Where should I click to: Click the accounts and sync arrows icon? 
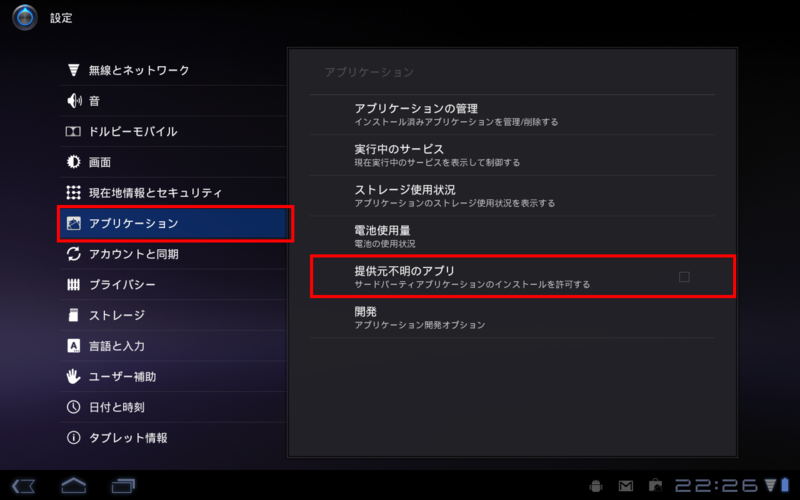point(73,254)
